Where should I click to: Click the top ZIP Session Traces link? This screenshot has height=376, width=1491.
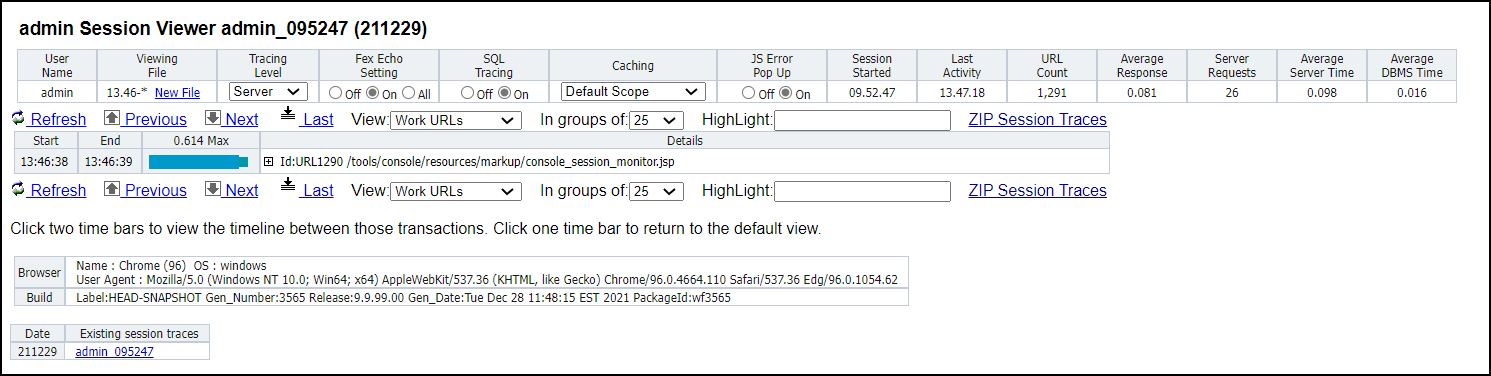point(1037,119)
